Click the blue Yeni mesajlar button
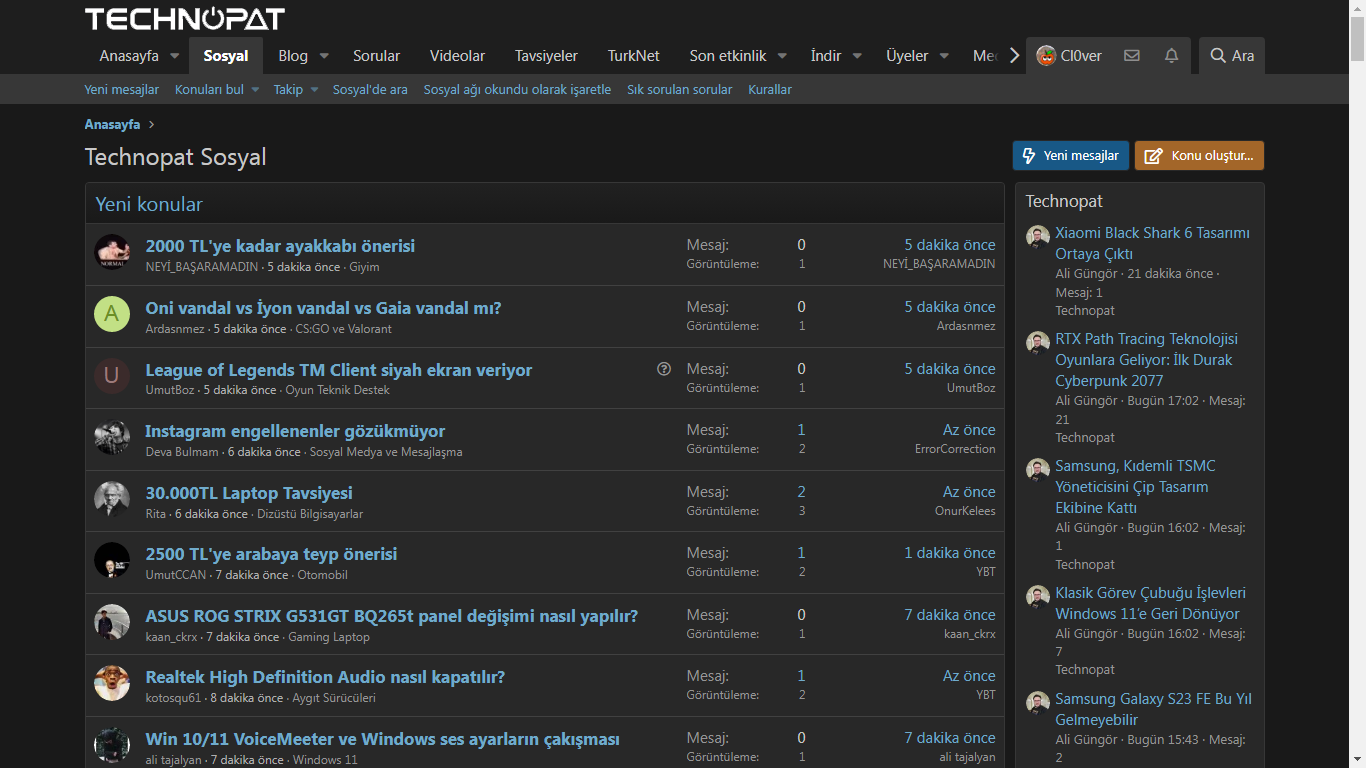Viewport: 1366px width, 768px height. pos(1071,156)
